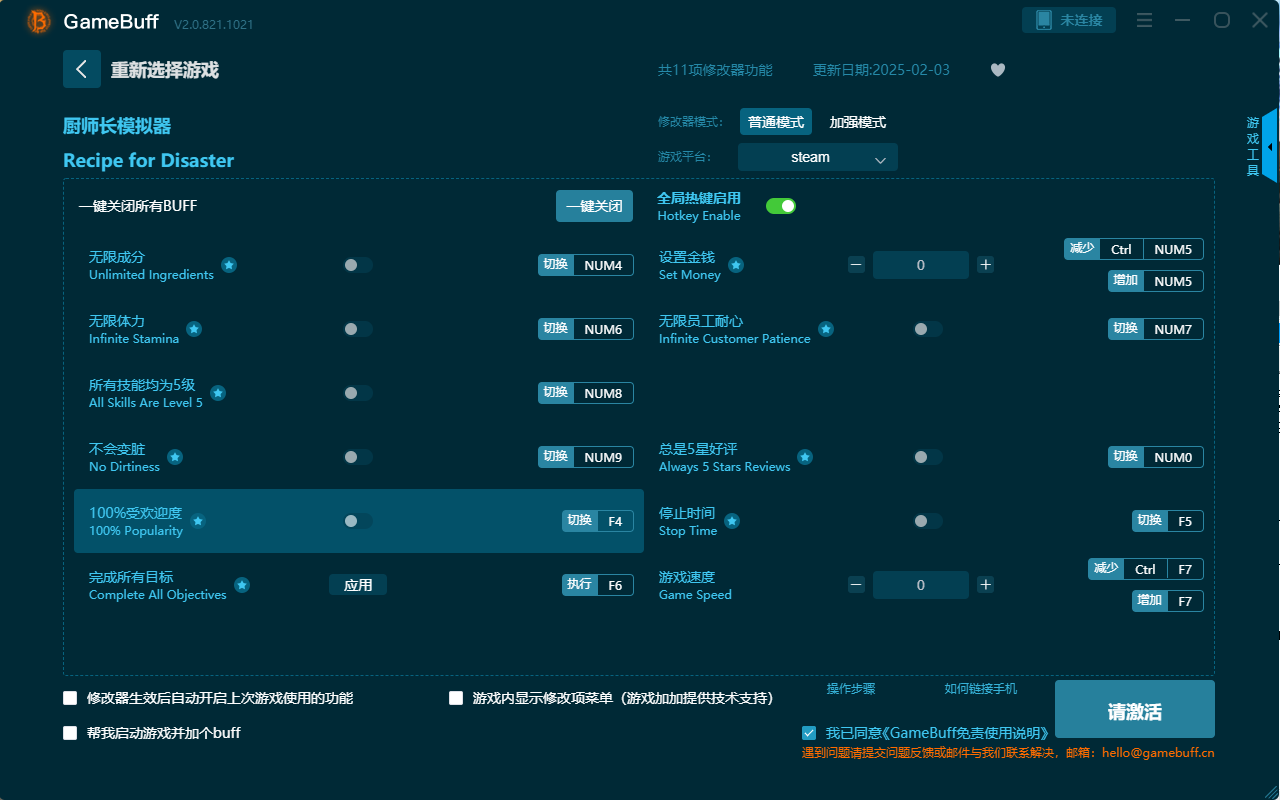Click the phone icon in the 未连接 button

(1042, 19)
